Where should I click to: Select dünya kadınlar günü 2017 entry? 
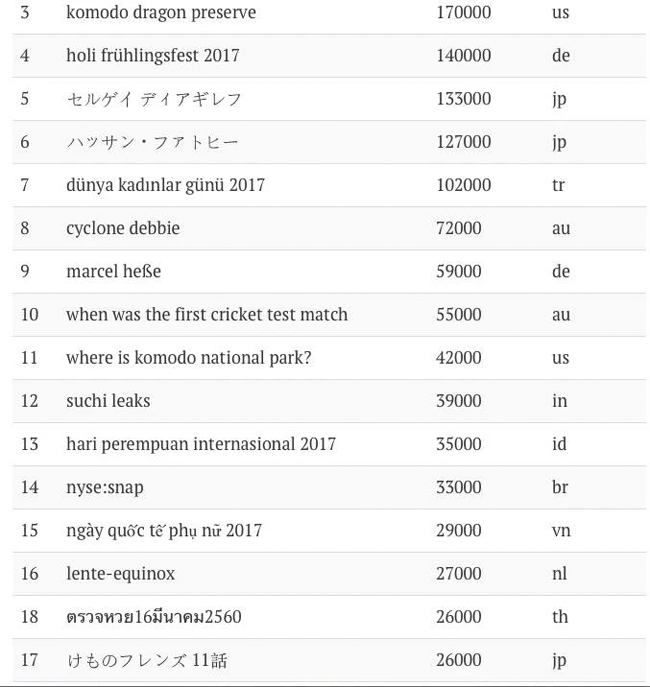pyautogui.click(x=165, y=185)
